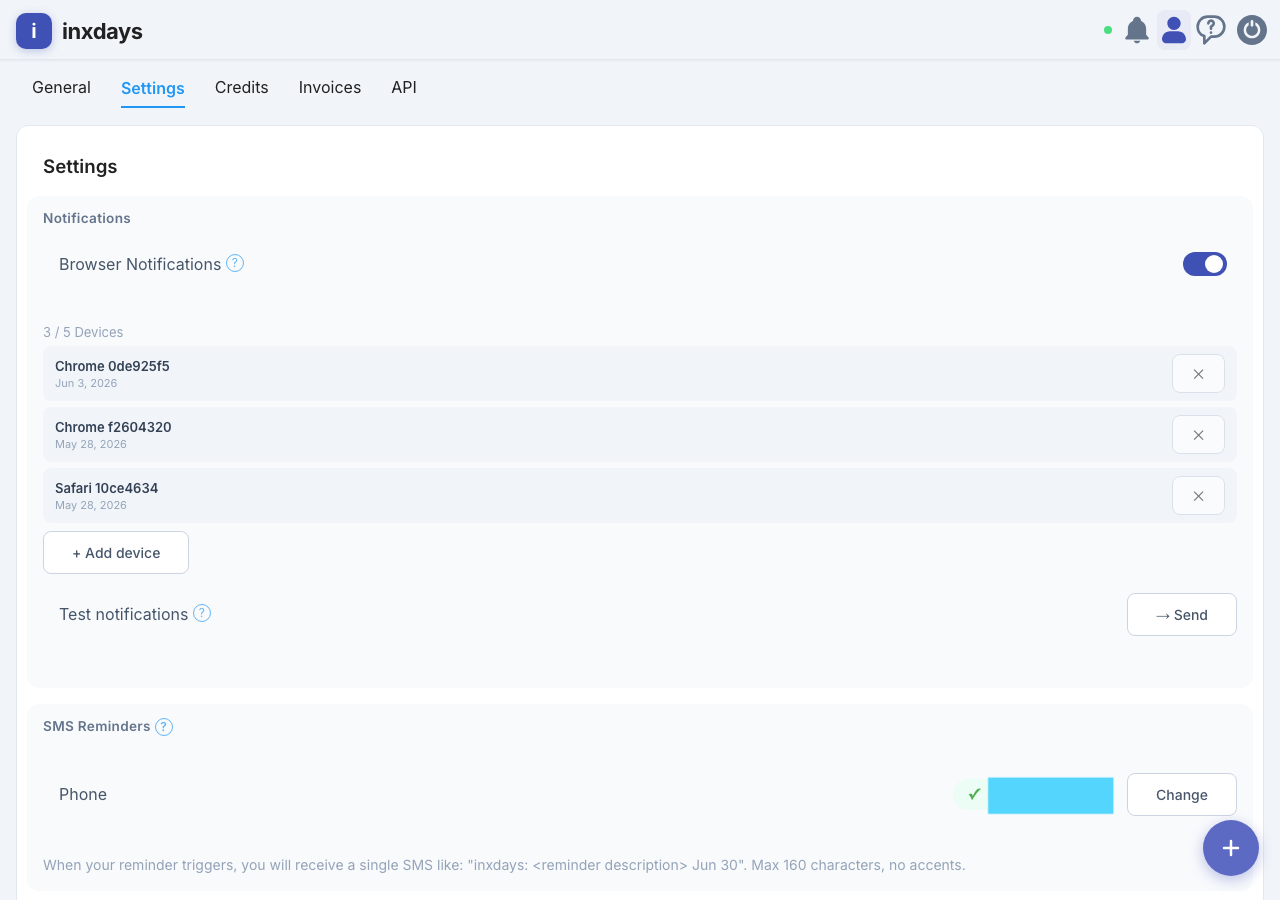The width and height of the screenshot is (1280, 900).
Task: Remove the Safari 10ce4634 device
Action: click(x=1198, y=496)
